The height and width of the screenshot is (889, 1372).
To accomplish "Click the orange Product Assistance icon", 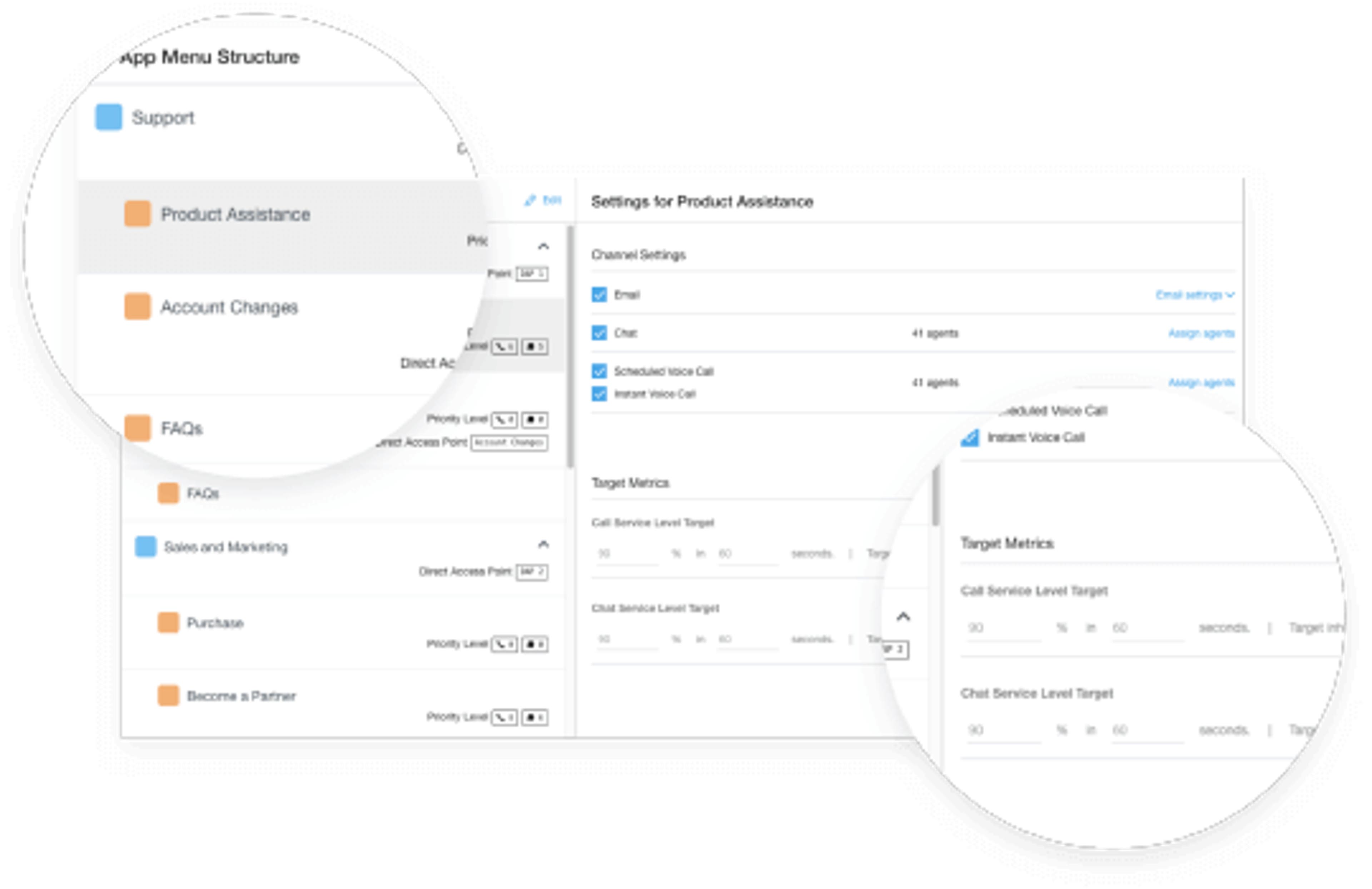I will tap(137, 214).
